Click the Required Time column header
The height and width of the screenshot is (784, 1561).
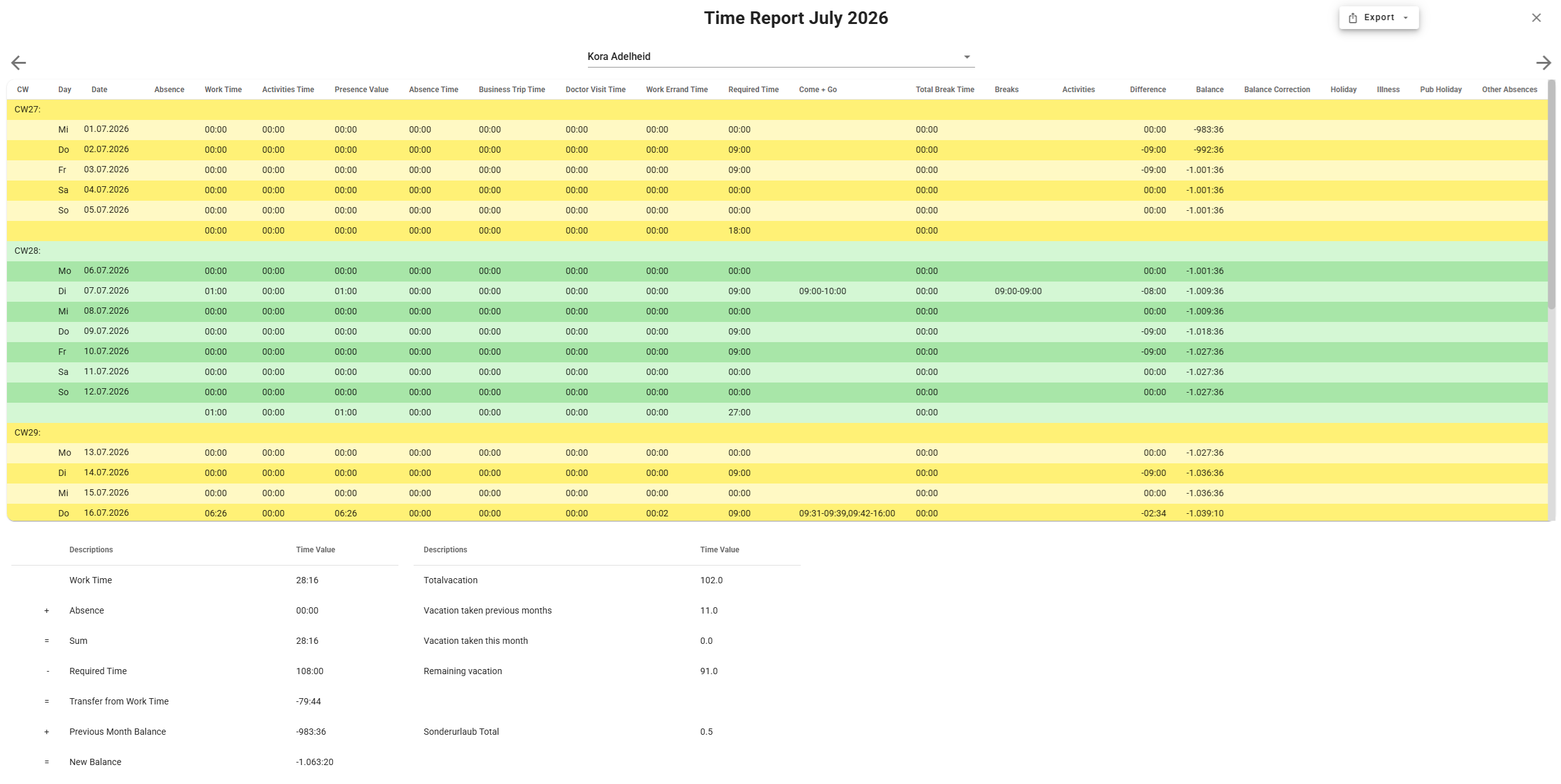[x=753, y=90]
